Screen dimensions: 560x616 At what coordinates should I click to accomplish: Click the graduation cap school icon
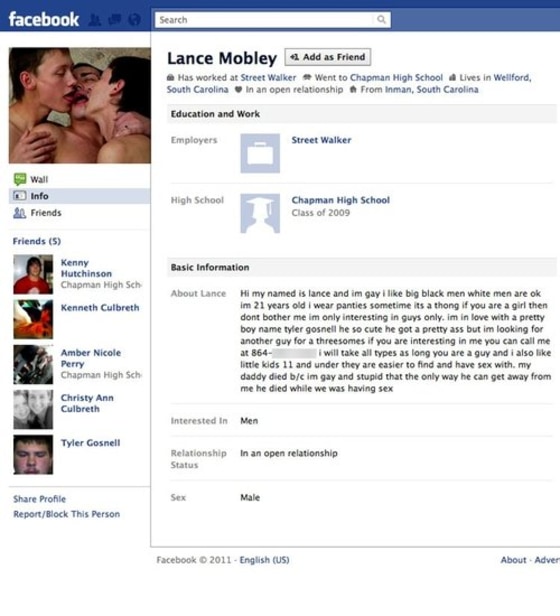coord(260,213)
